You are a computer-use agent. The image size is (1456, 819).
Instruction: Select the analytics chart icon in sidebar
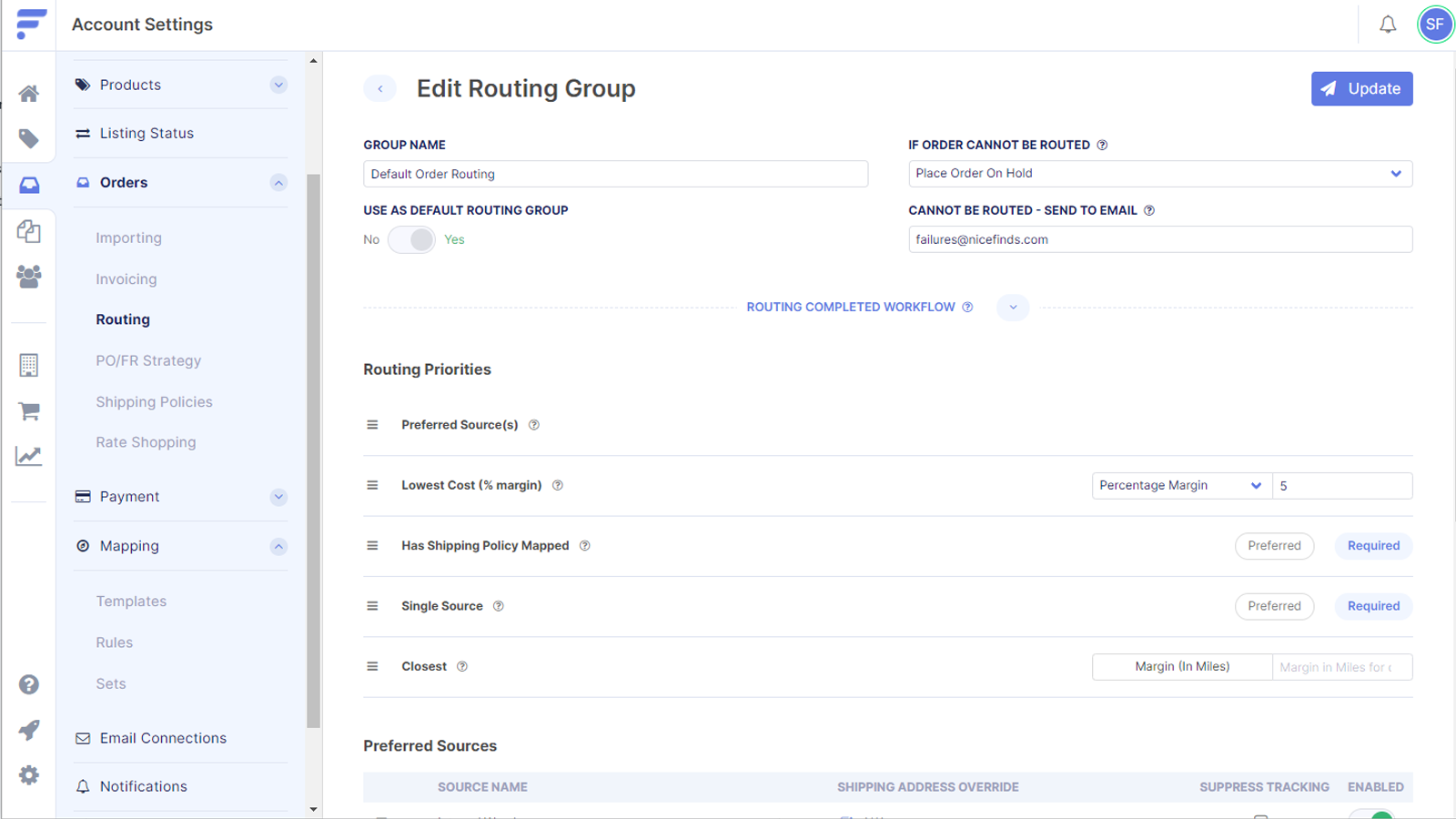click(x=28, y=455)
